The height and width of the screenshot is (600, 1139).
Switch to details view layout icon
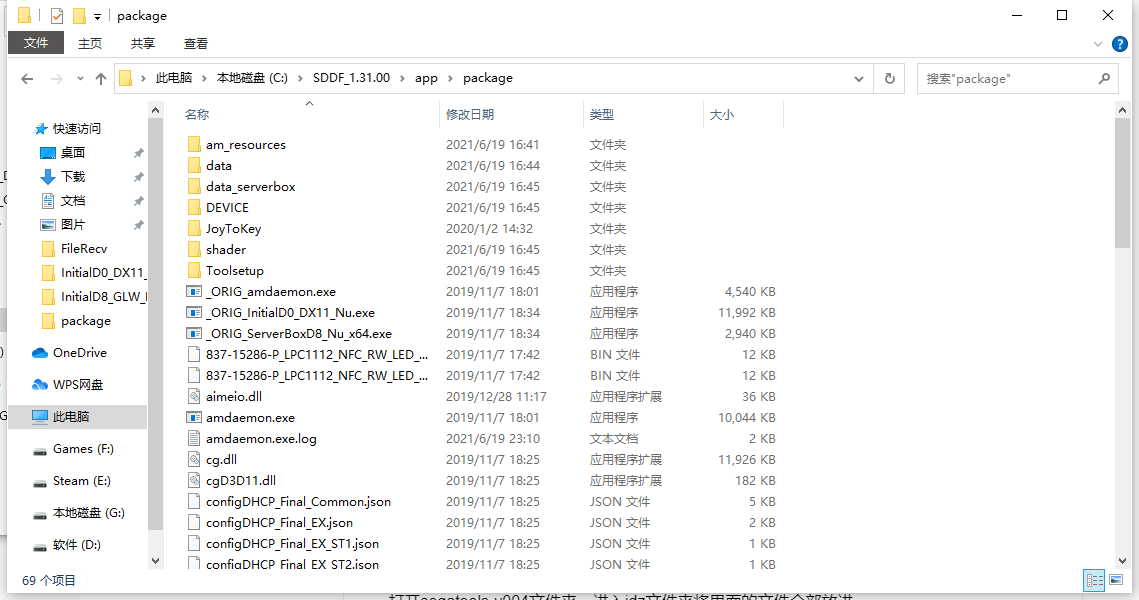click(1094, 580)
